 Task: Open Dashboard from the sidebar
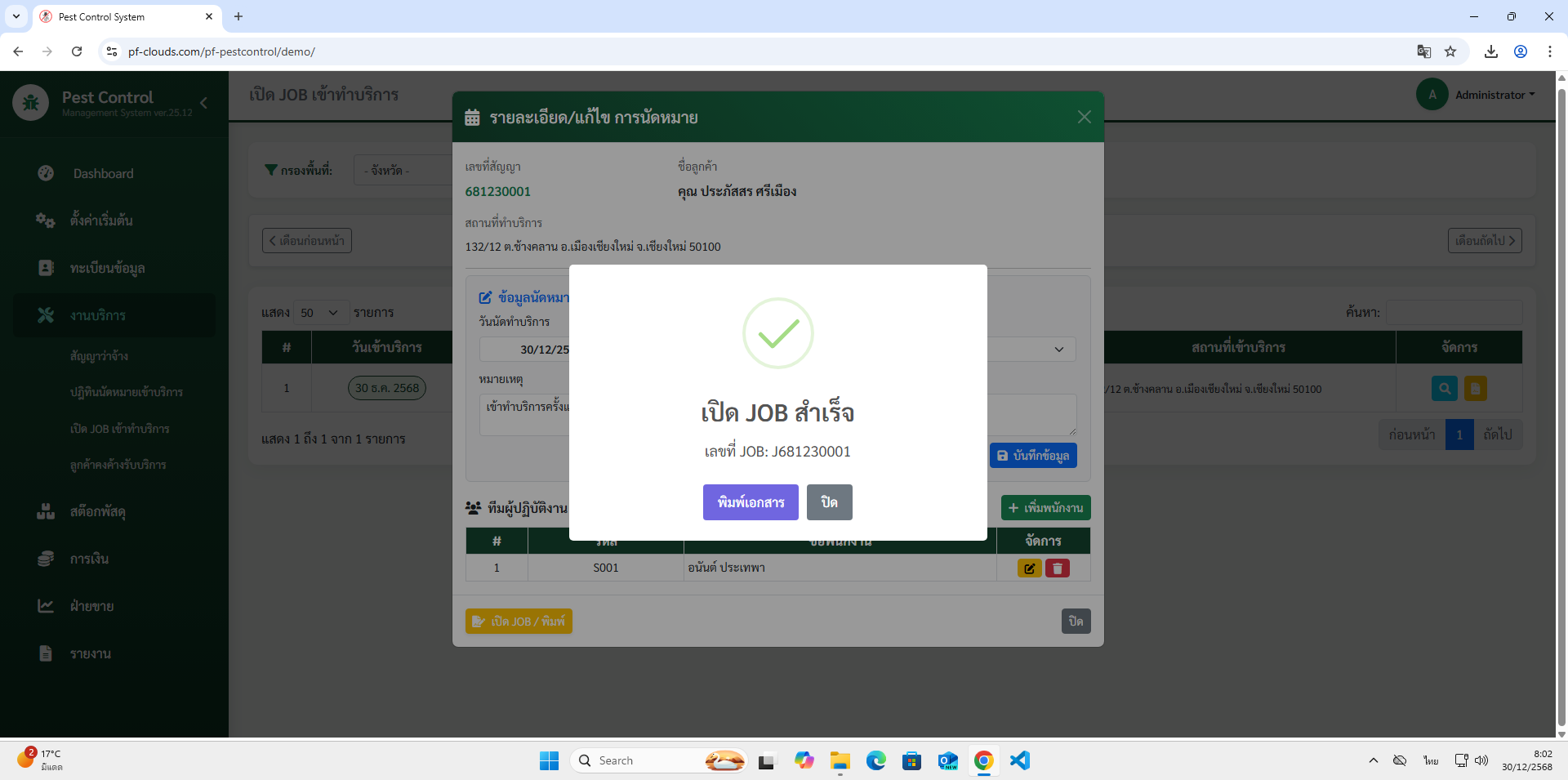(x=103, y=173)
